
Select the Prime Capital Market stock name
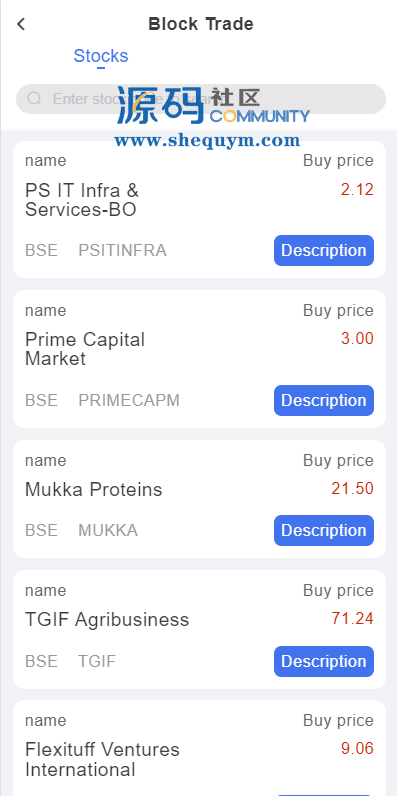[85, 349]
